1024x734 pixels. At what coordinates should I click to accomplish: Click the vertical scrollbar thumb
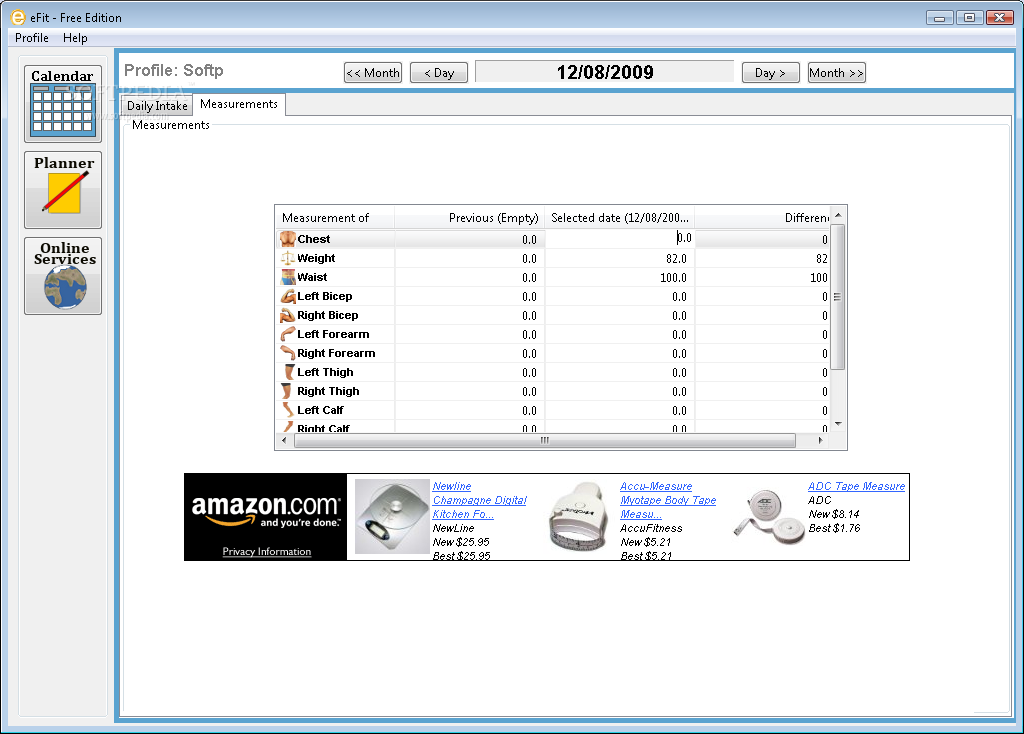pos(838,297)
